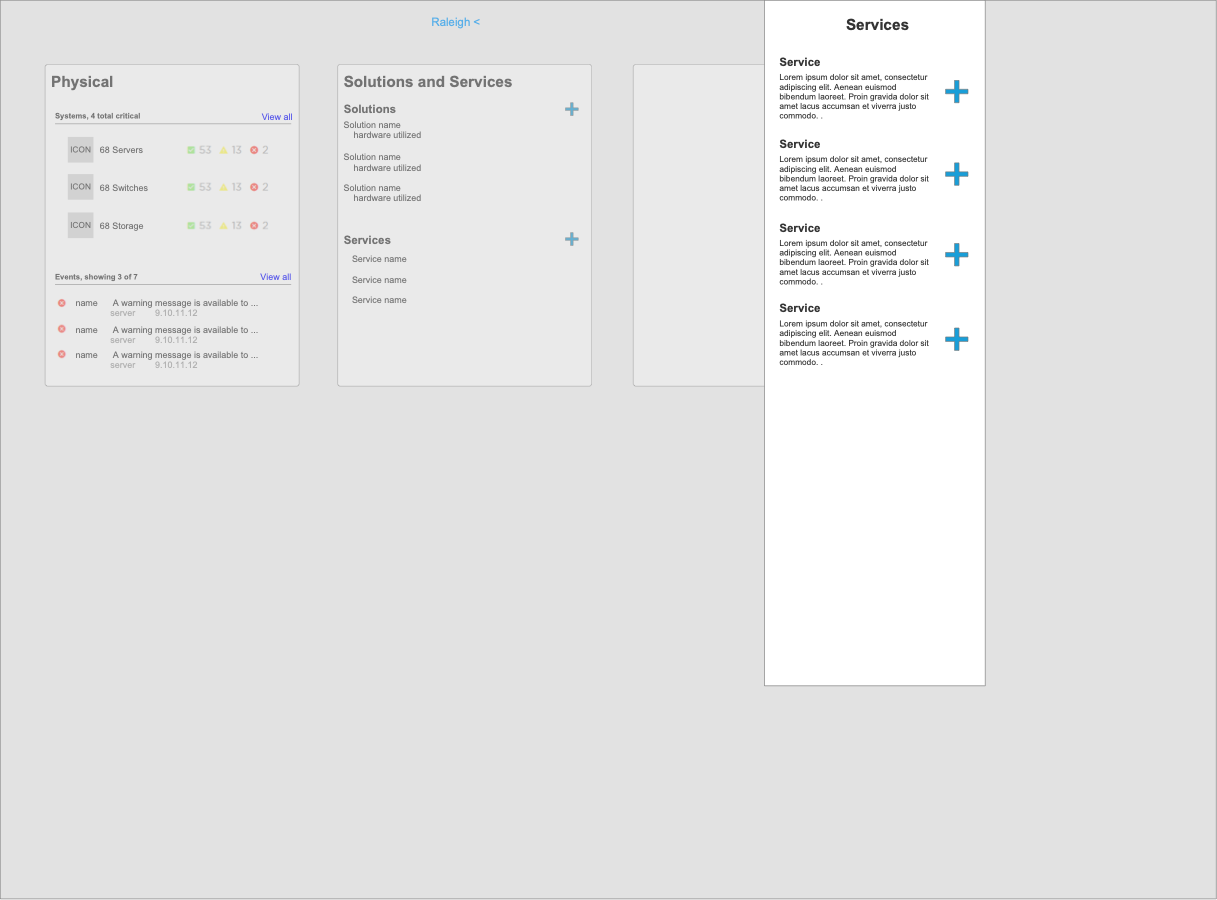Viewport: 1217px width, 900px height.
Task: Click the ICON placeholder beside 68 Switches
Action: (80, 187)
